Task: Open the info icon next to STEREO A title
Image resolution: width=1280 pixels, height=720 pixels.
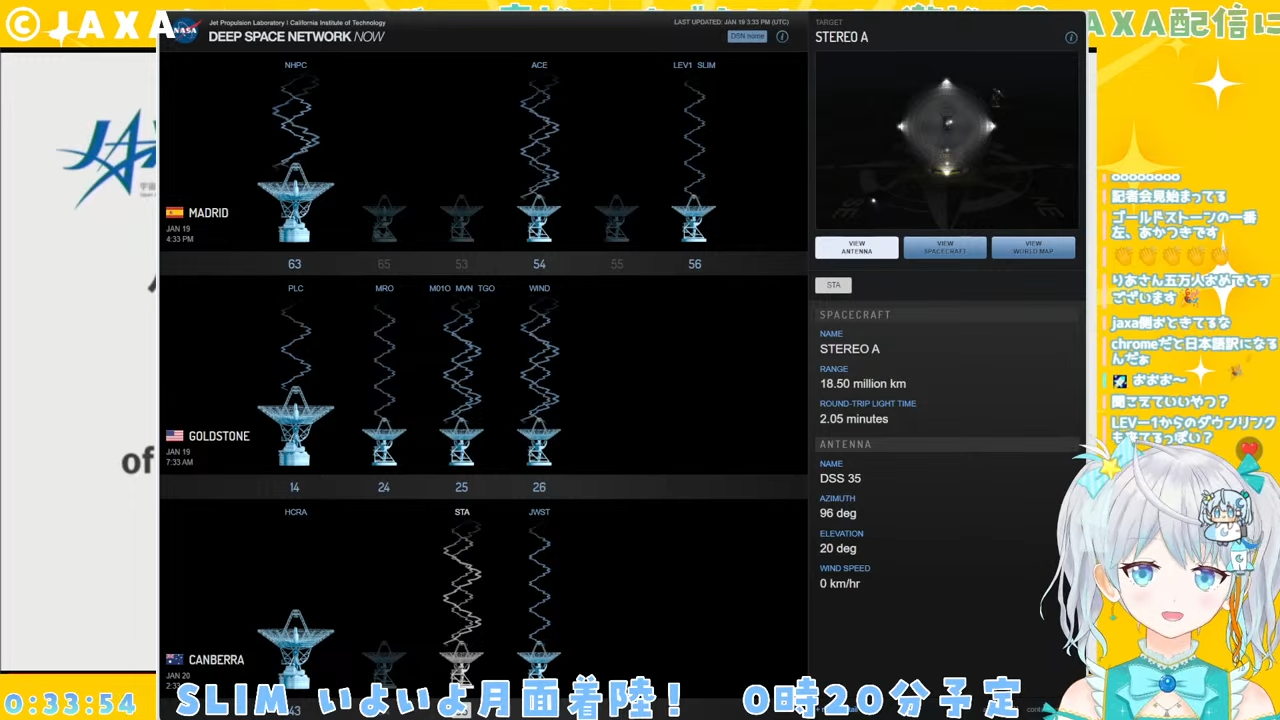Action: coord(1071,37)
